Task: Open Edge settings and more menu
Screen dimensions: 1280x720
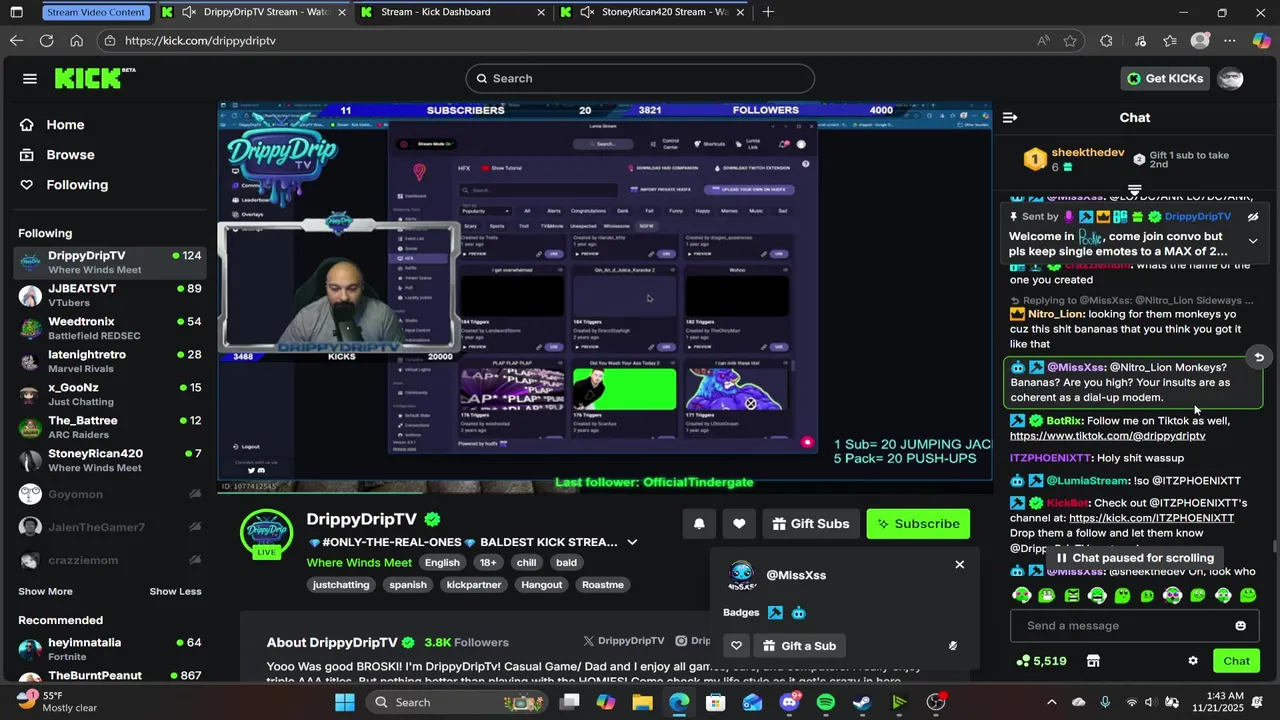Action: click(x=1230, y=41)
